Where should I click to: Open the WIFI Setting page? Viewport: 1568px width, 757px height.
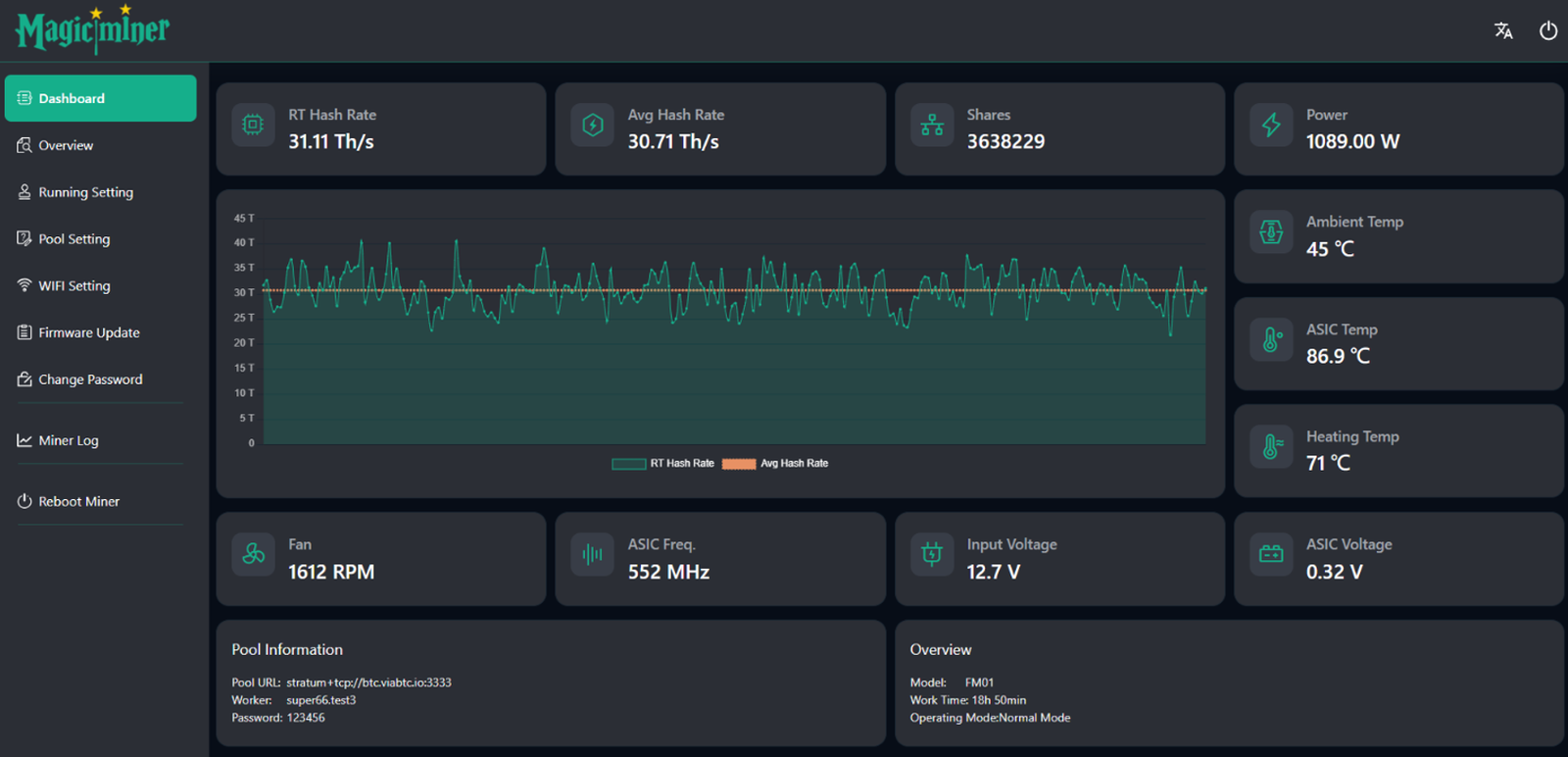(x=73, y=286)
